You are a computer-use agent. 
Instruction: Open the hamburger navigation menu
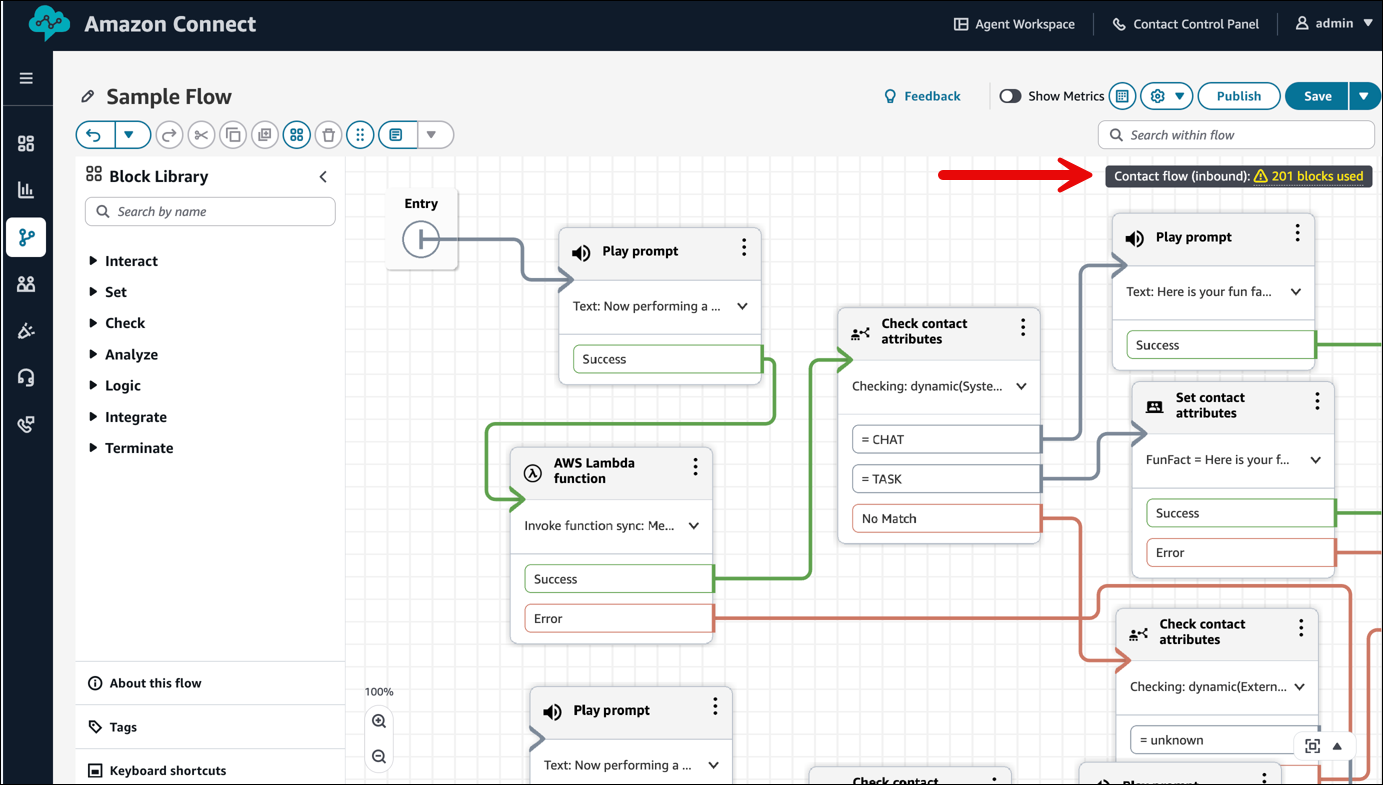click(26, 78)
